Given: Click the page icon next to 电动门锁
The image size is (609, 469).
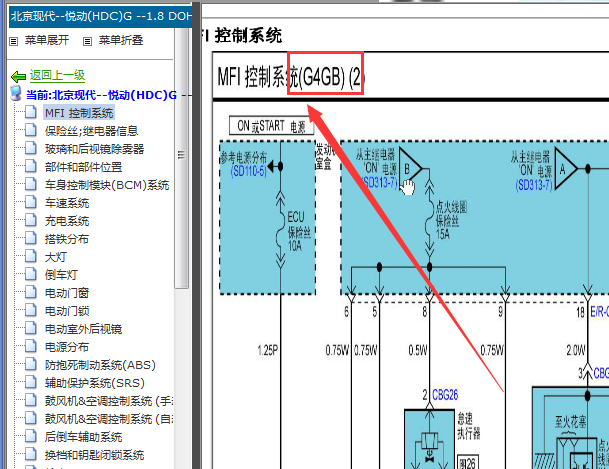Looking at the screenshot, I should click(31, 310).
